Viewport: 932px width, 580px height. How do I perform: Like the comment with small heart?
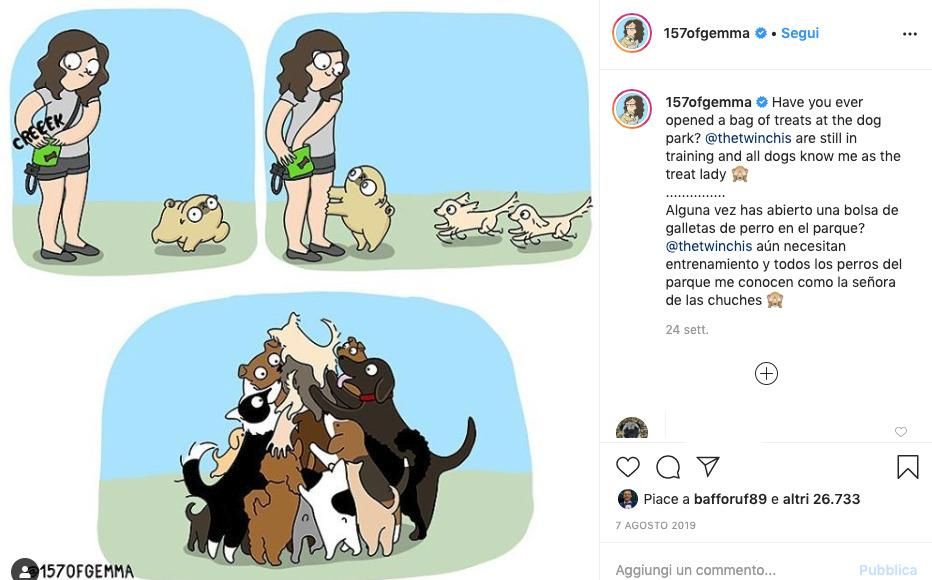coord(901,432)
